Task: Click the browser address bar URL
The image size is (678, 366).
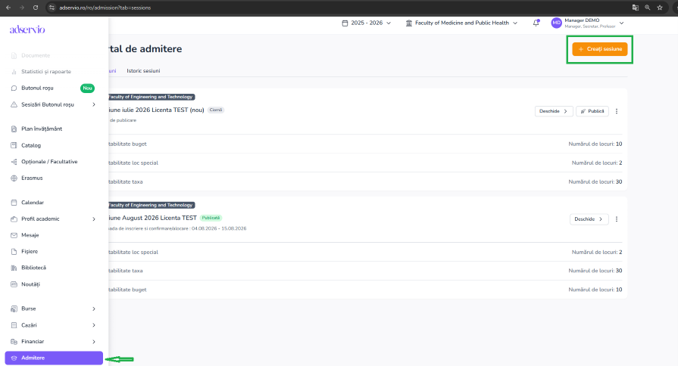Action: [x=105, y=8]
